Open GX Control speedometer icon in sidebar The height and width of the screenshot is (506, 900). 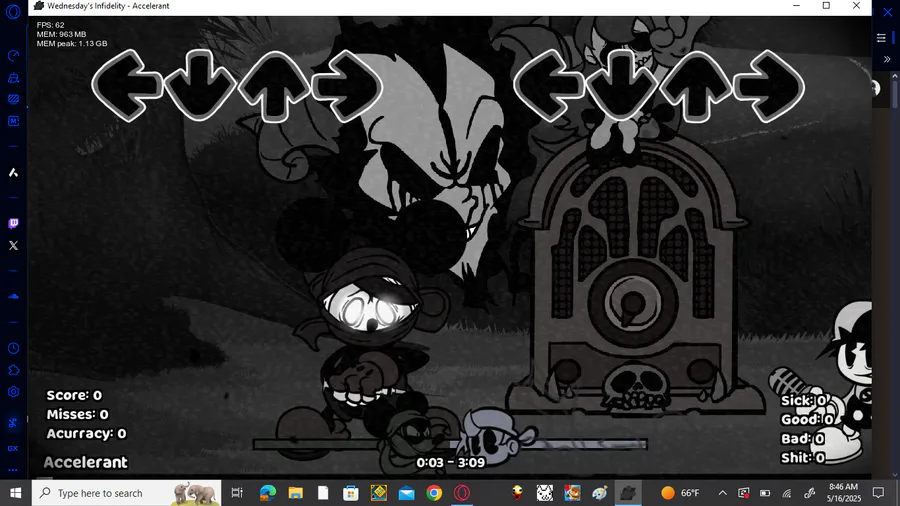pos(13,56)
